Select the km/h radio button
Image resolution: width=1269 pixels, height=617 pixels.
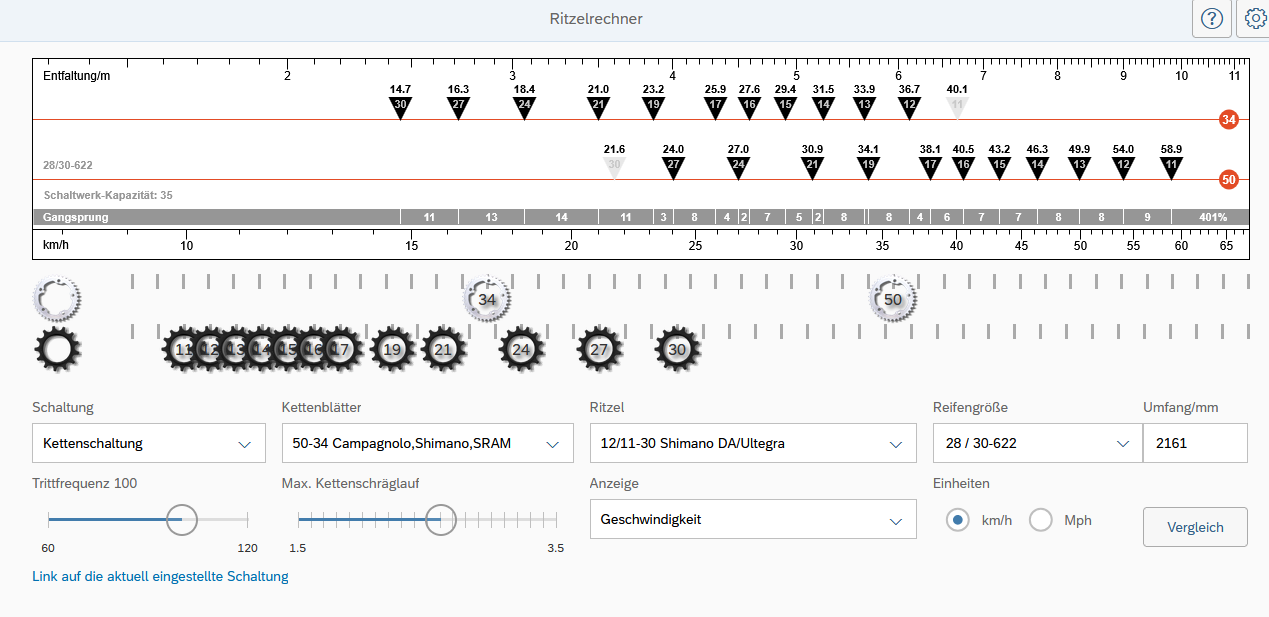tap(958, 520)
